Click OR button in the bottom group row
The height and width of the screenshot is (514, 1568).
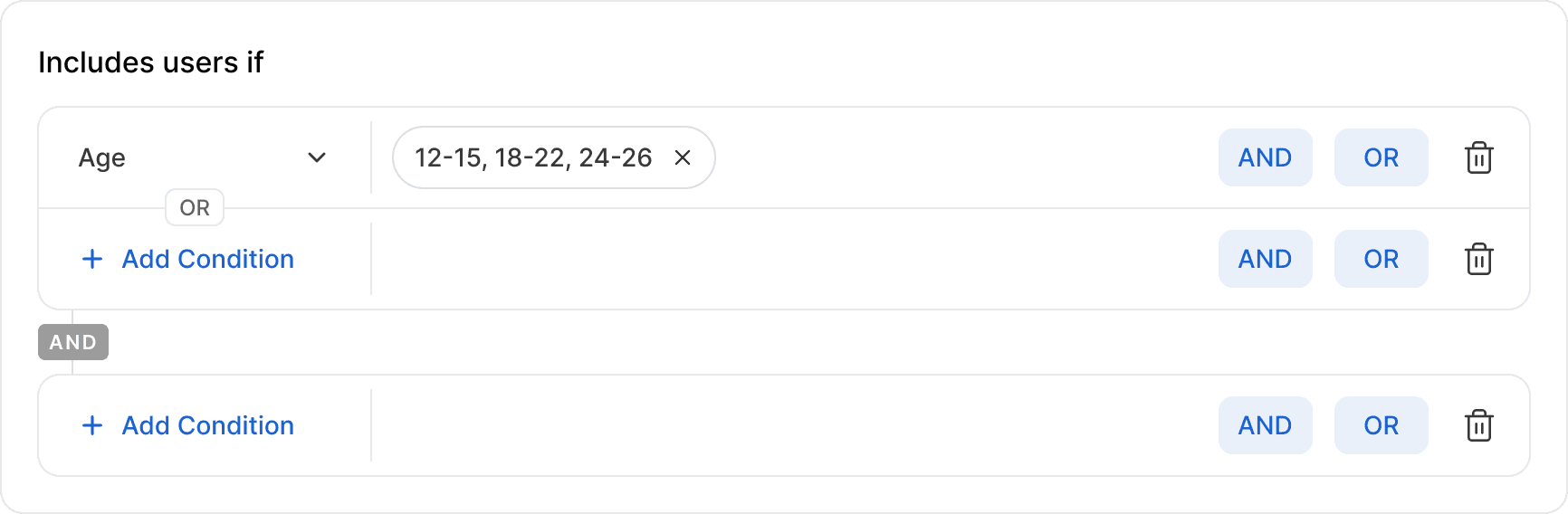pyautogui.click(x=1381, y=425)
